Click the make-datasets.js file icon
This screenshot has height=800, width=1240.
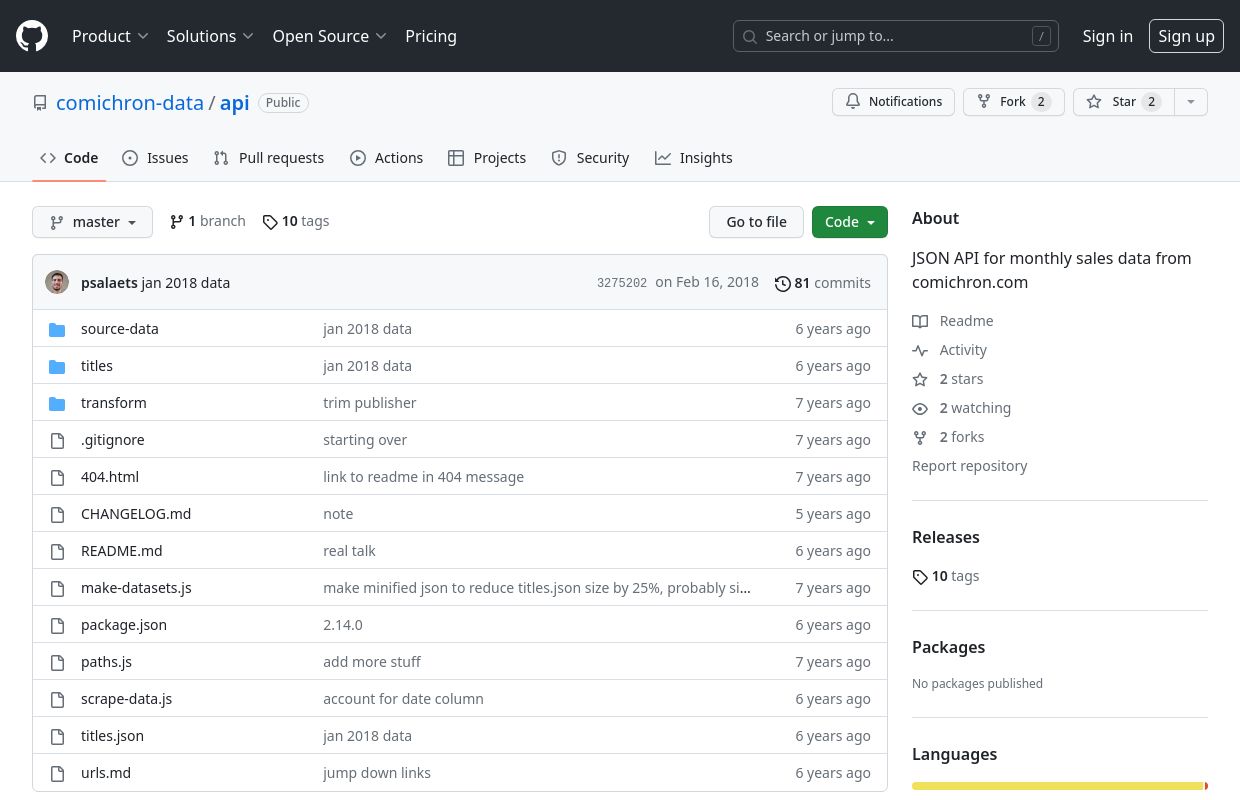click(57, 588)
